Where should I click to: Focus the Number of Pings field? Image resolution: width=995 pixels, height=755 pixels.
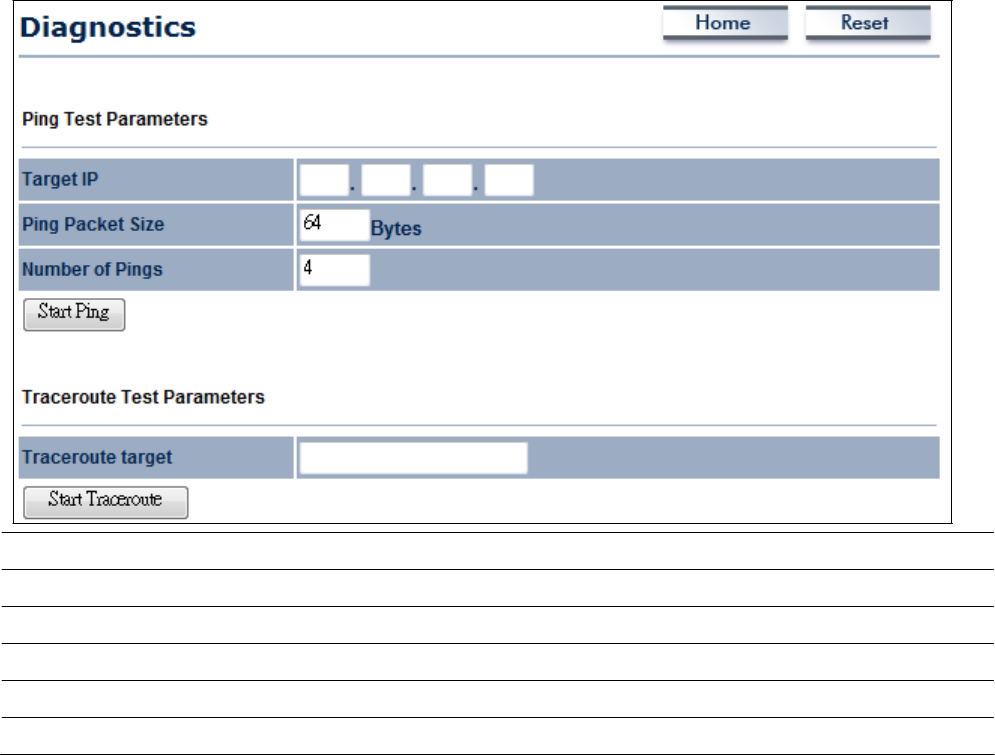pyautogui.click(x=334, y=270)
